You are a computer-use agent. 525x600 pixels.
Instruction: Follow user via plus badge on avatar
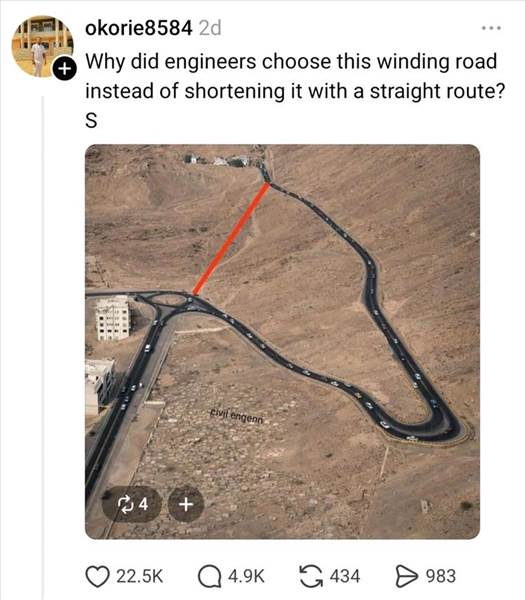[64, 69]
